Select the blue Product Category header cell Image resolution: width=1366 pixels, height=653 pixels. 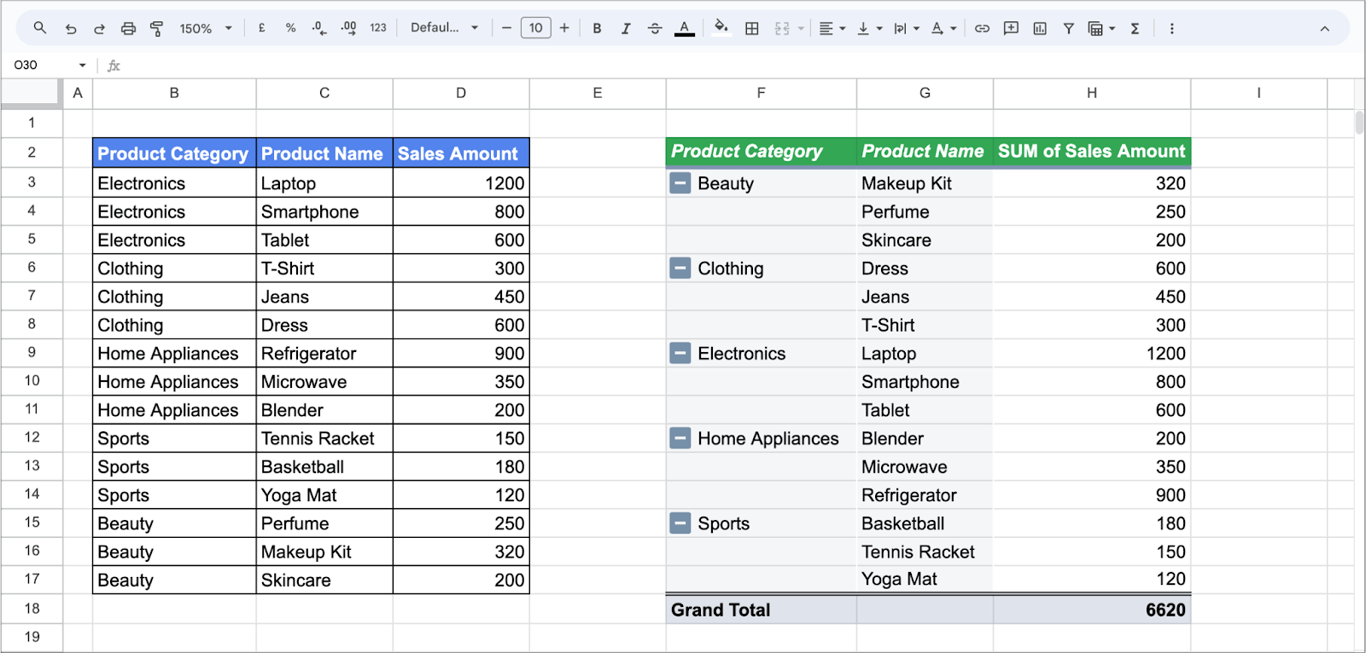point(174,153)
